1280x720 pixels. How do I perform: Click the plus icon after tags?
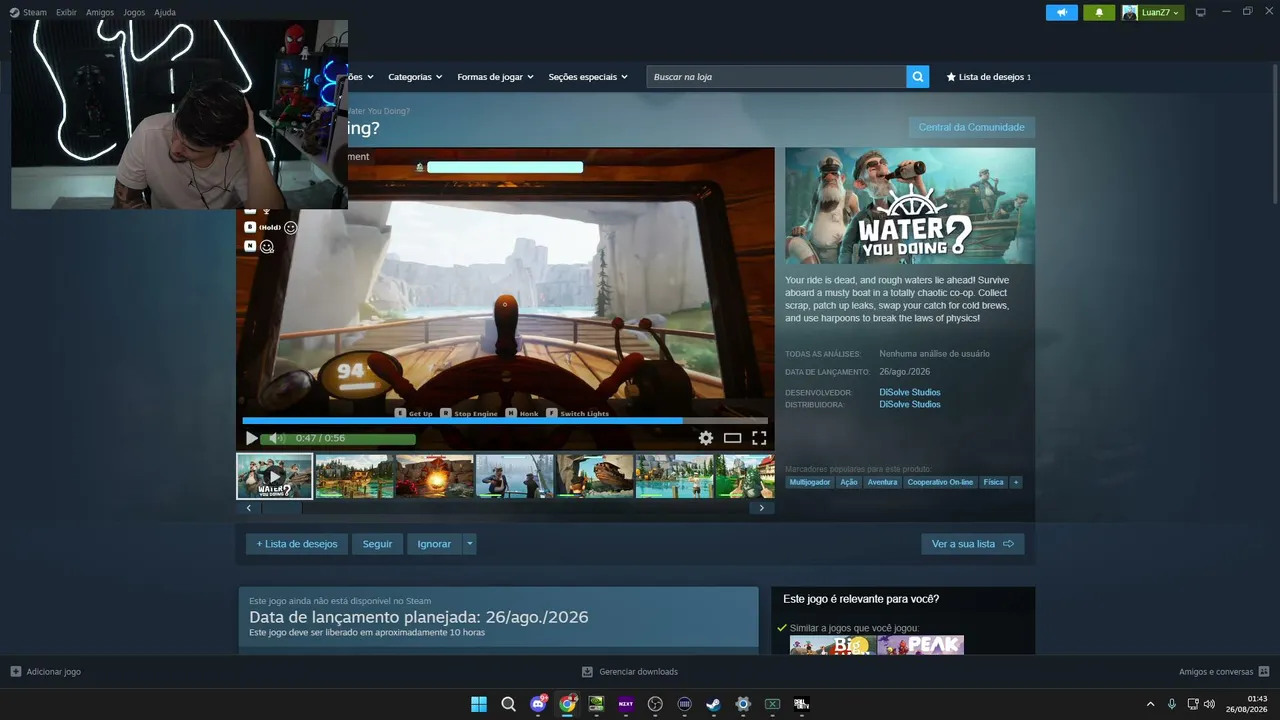tap(1016, 482)
